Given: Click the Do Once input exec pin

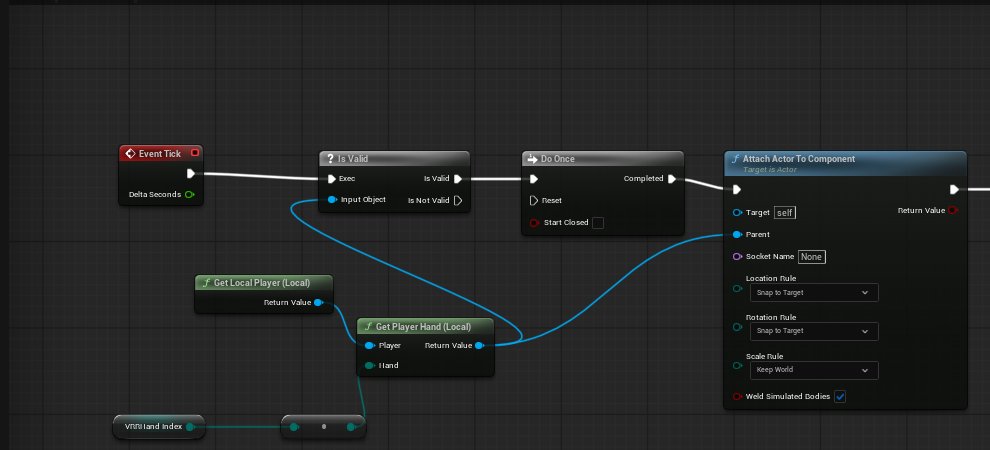Looking at the screenshot, I should 534,179.
